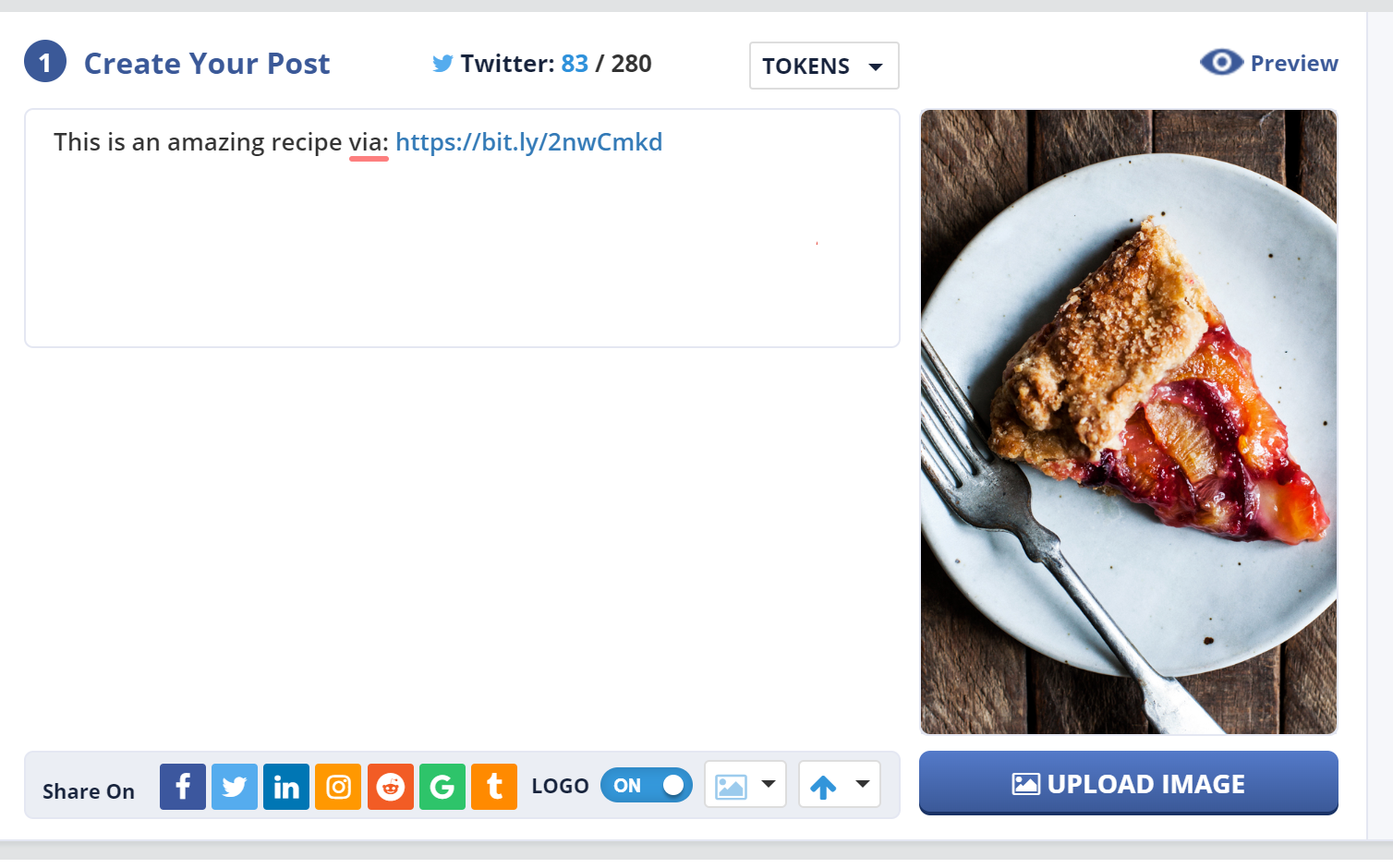Click the picture icon beside the LOGO toggle

click(x=731, y=786)
